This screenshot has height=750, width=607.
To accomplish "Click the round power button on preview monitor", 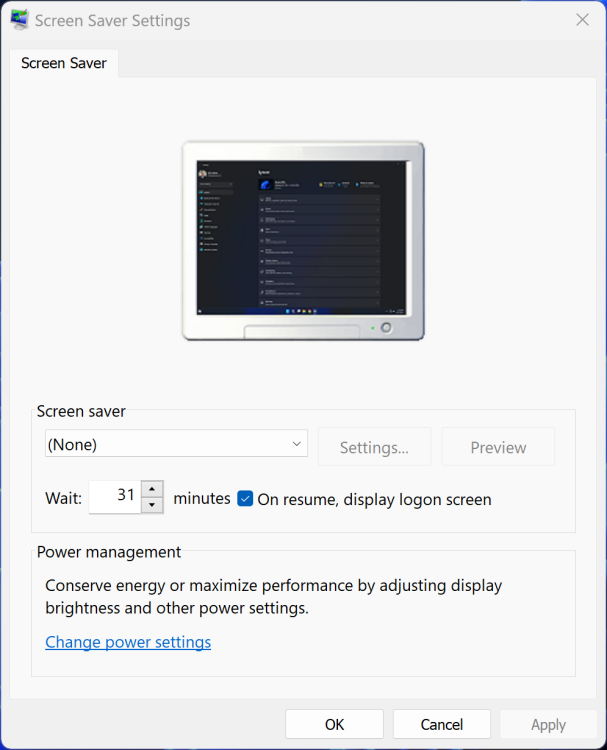I will (x=386, y=328).
